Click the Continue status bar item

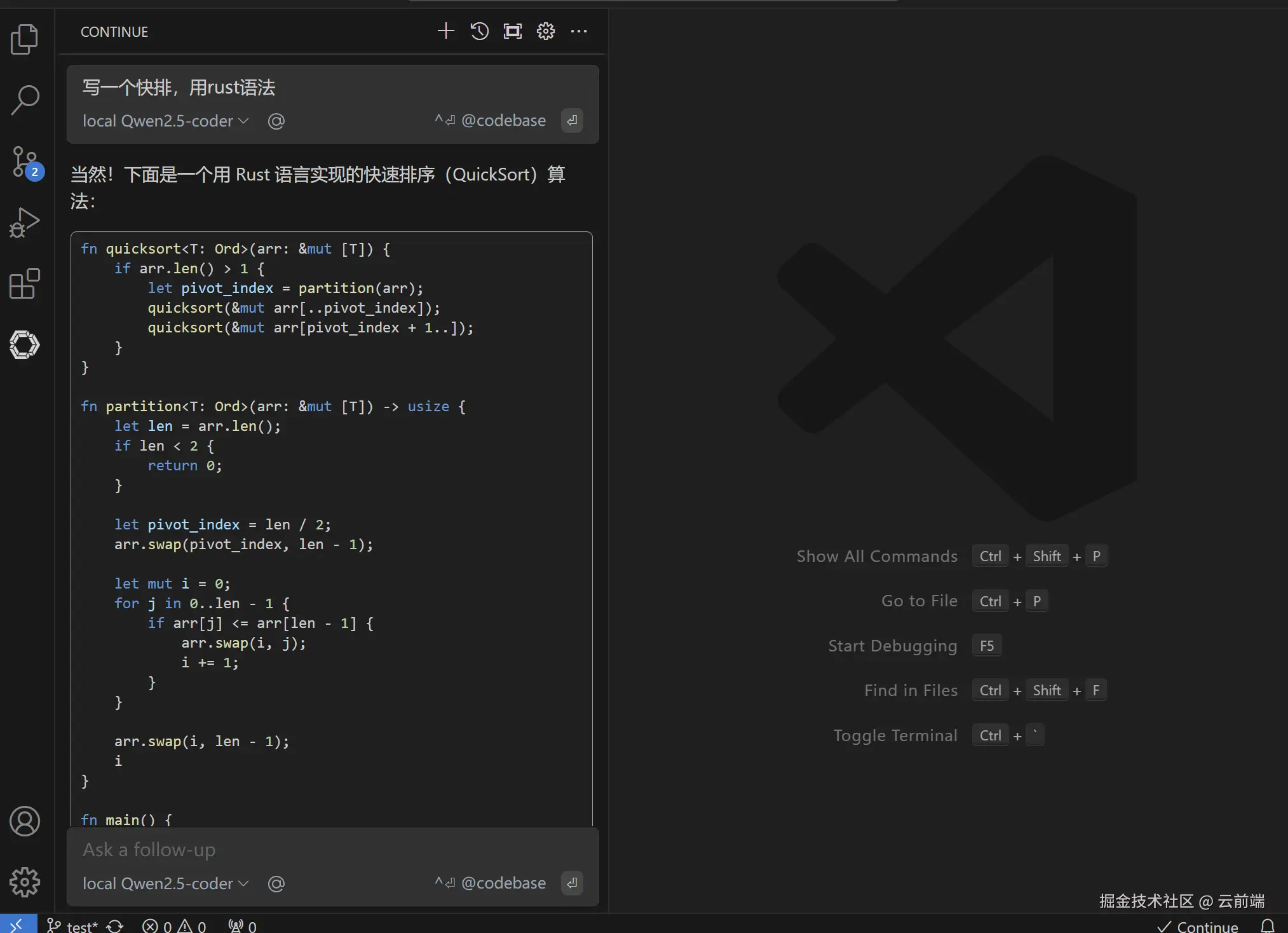click(x=1198, y=926)
